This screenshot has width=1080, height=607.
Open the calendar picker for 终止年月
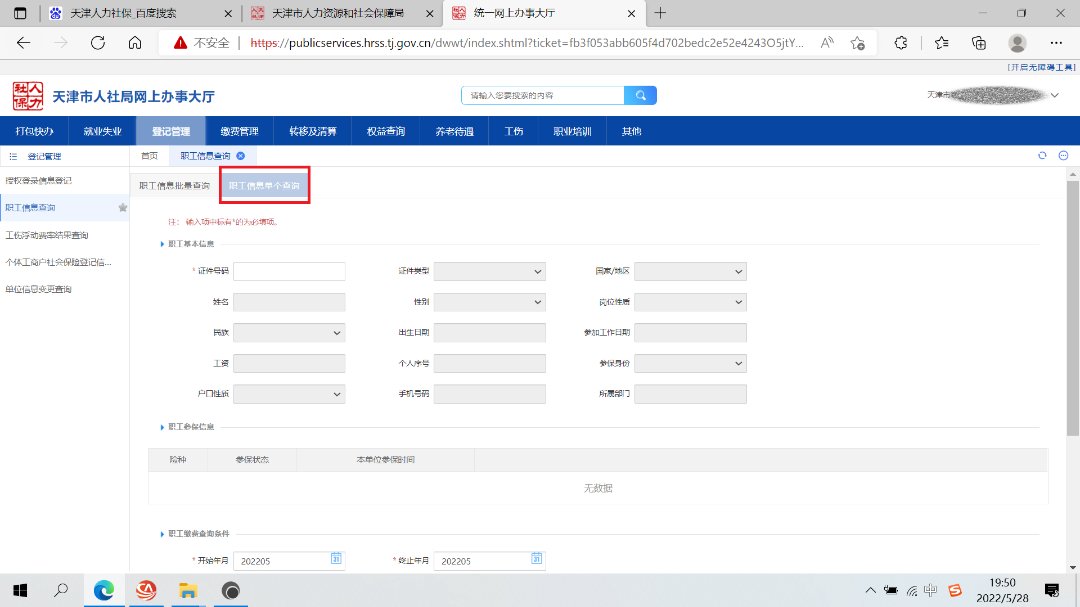537,559
